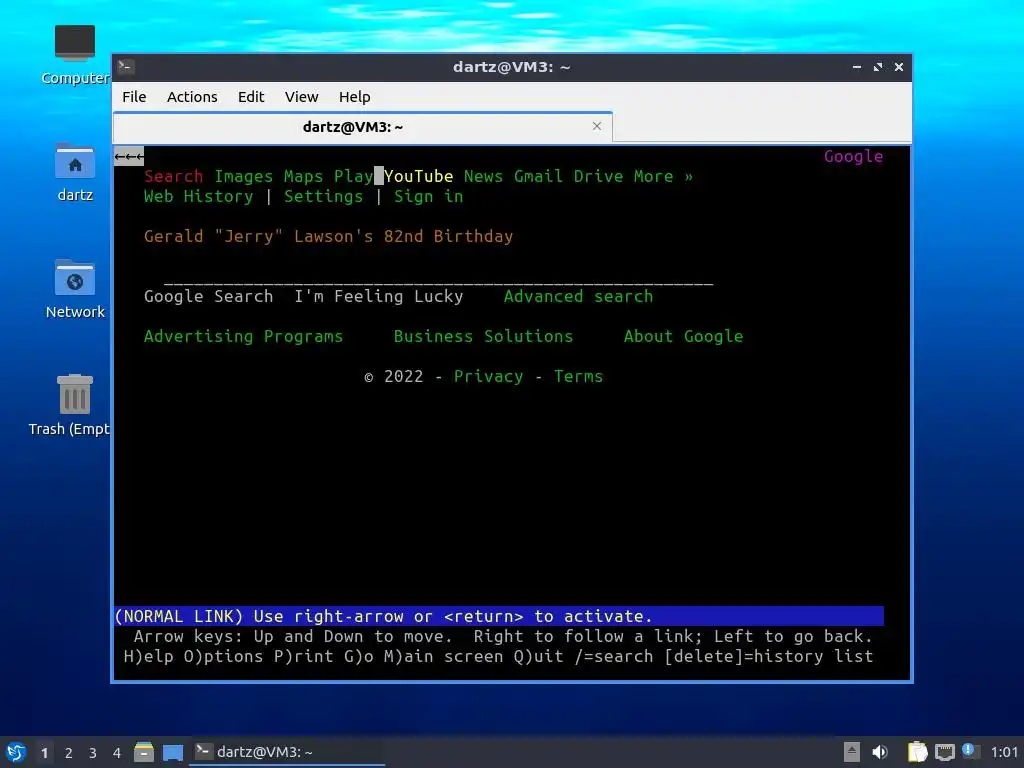Click the News link
The height and width of the screenshot is (768, 1024).
coord(483,176)
